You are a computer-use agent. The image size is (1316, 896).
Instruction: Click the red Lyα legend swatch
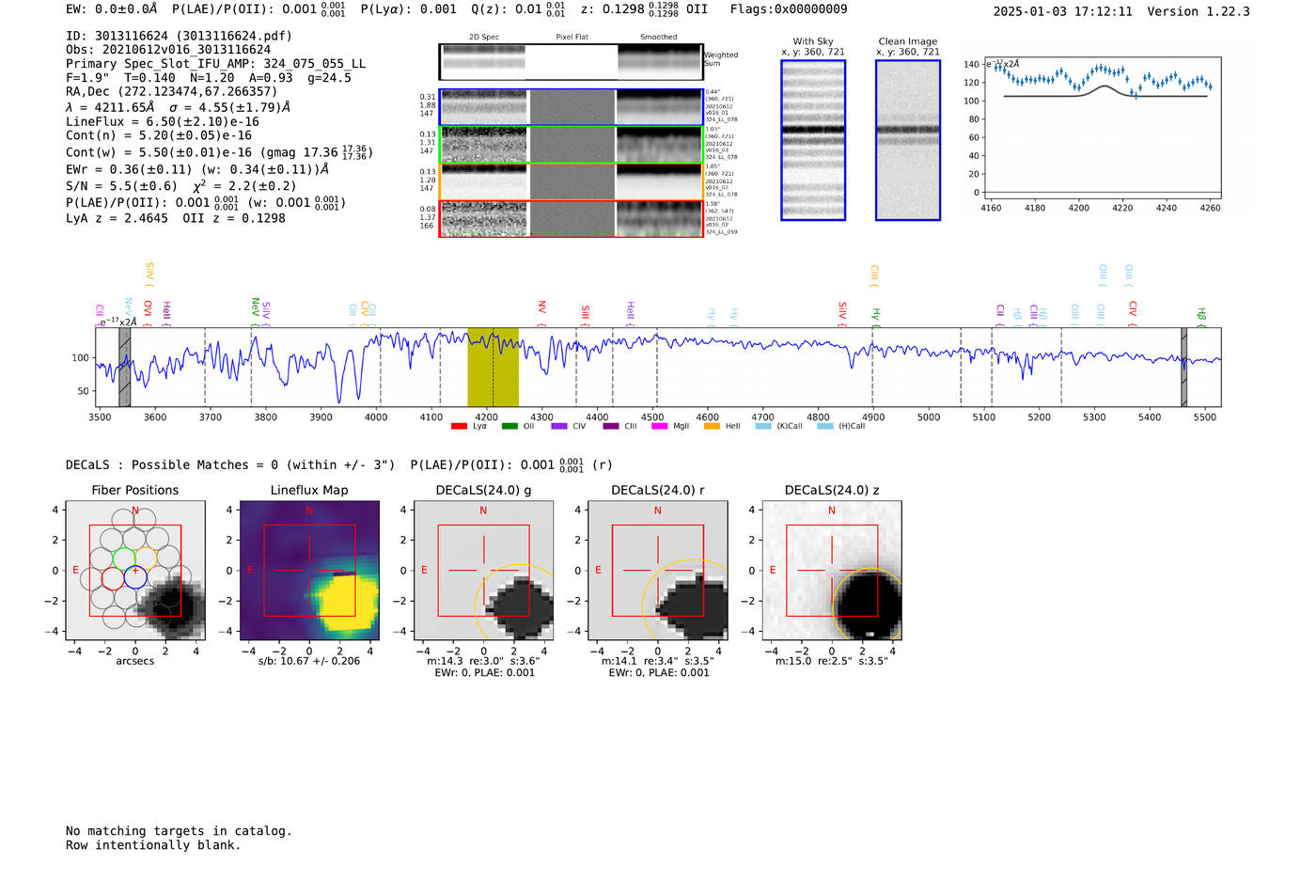459,426
